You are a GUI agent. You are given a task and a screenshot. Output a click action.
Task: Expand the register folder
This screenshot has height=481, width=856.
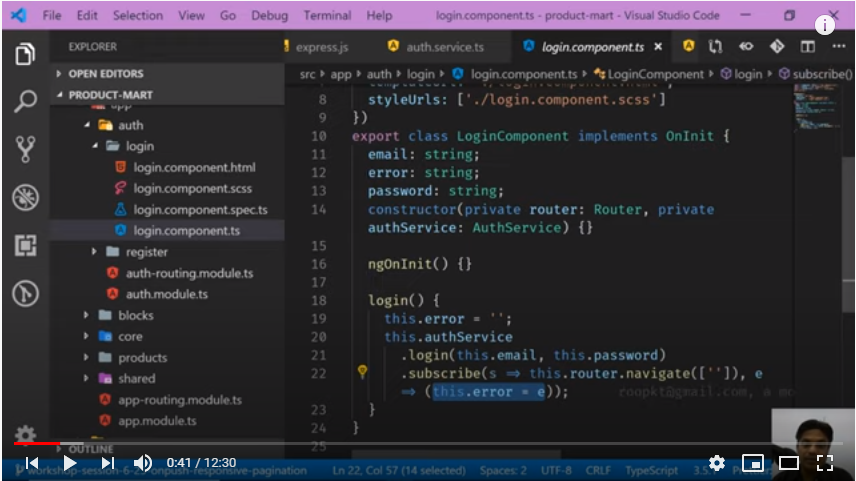(x=94, y=252)
